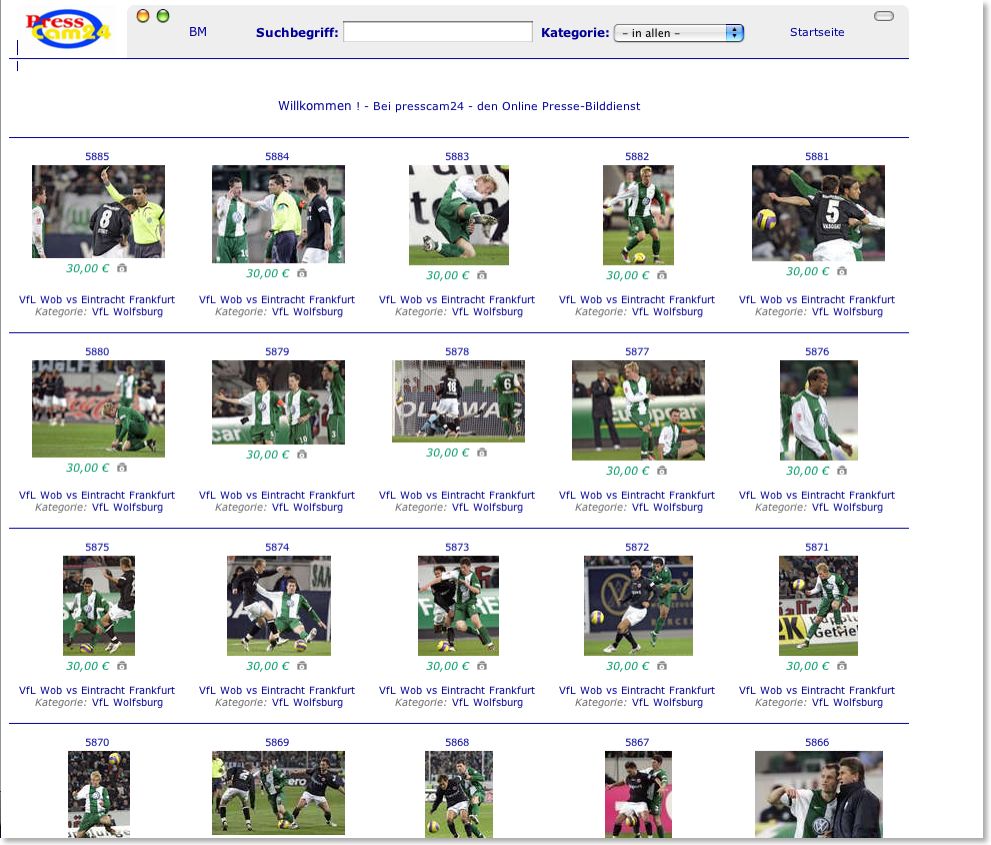Click the camera icon under photo 5885
The image size is (991, 845).
[122, 268]
